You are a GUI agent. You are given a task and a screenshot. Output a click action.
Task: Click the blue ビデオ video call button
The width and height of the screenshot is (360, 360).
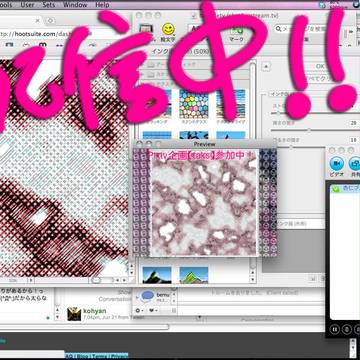336,164
